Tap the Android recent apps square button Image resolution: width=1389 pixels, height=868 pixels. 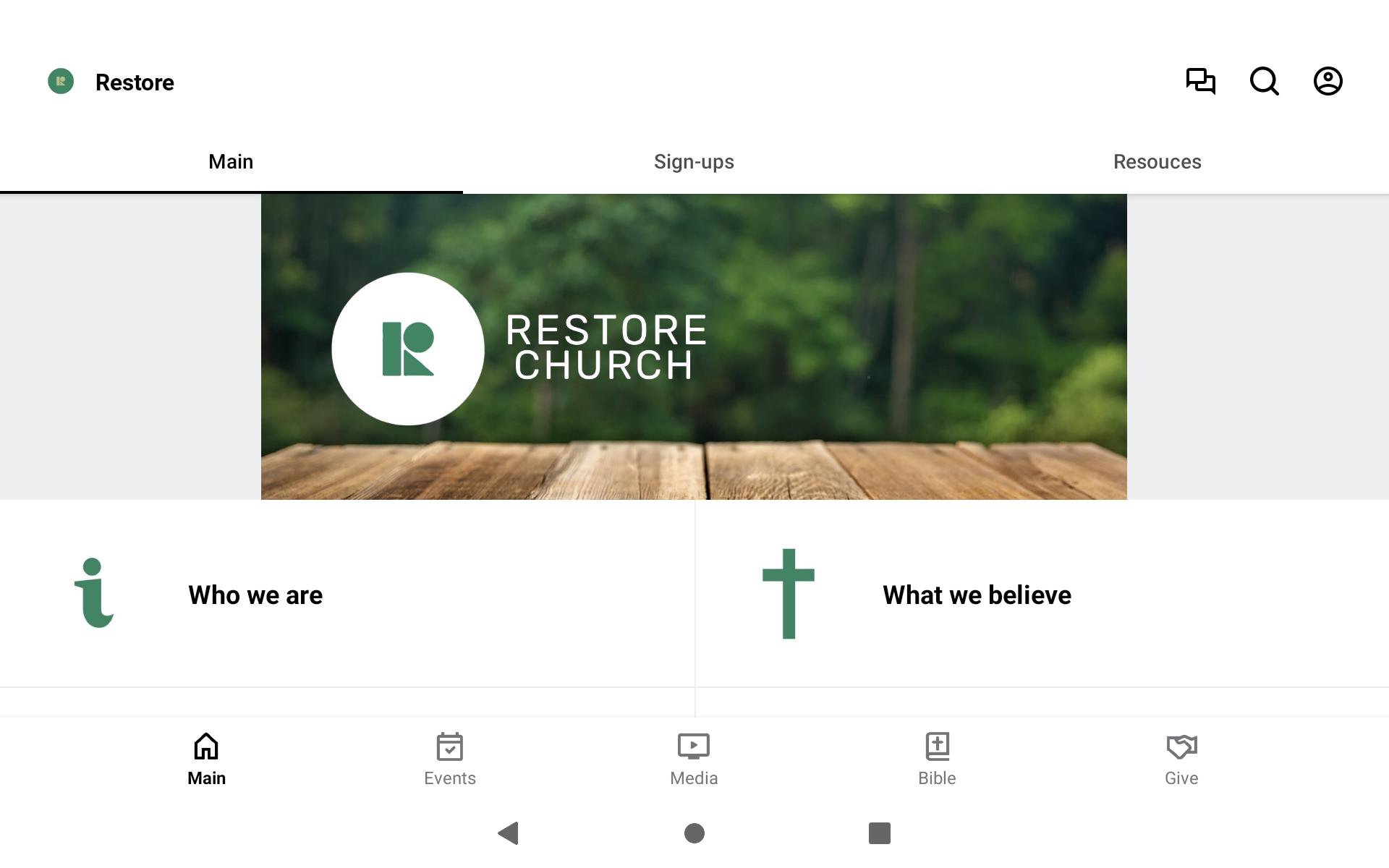(880, 833)
